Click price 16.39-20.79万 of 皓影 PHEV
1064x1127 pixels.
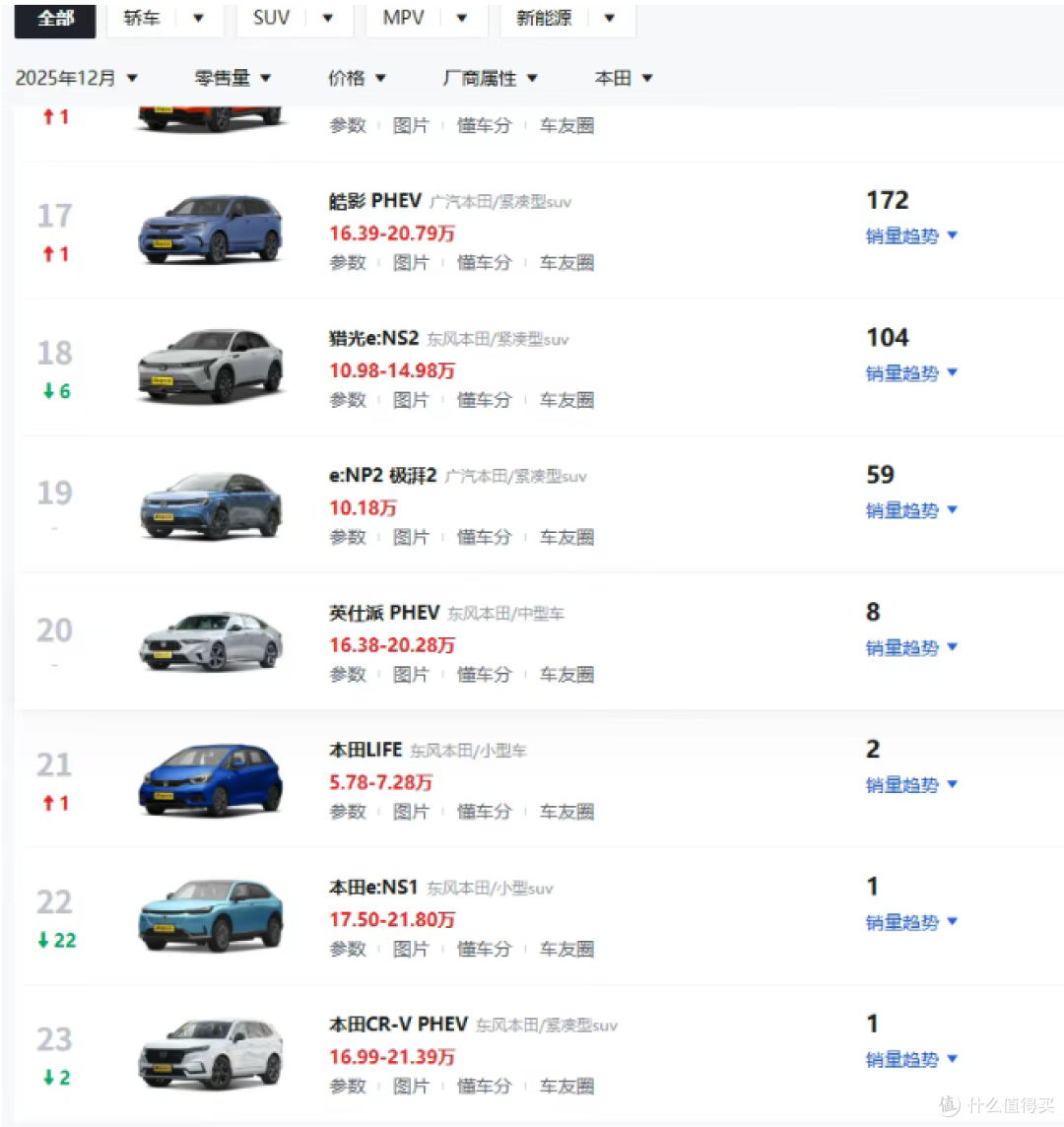point(392,233)
